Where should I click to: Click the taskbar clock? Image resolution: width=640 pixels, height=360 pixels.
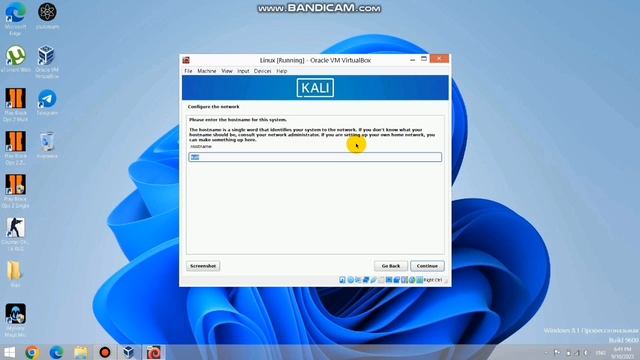622,353
